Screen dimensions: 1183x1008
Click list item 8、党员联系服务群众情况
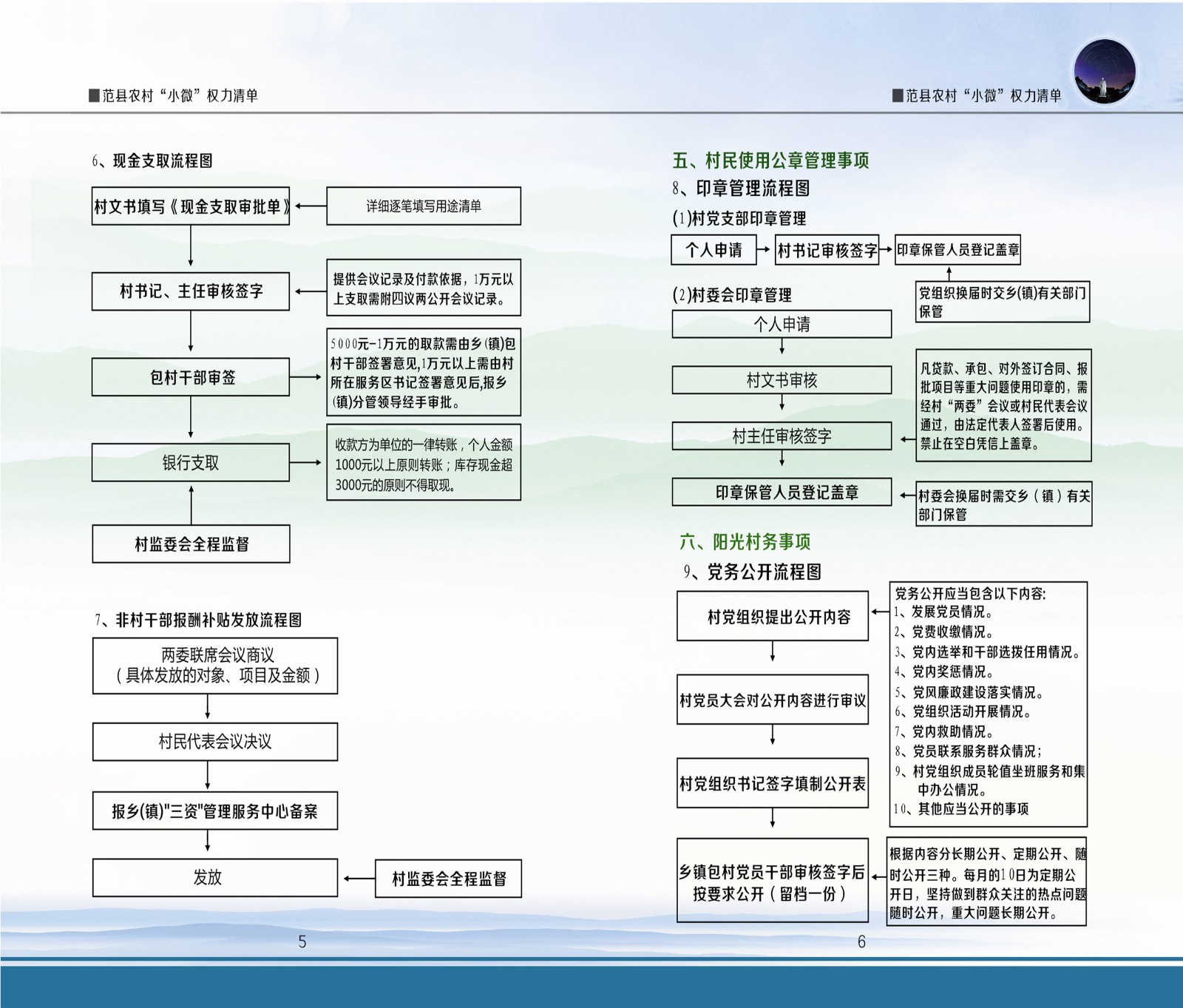(x=968, y=751)
